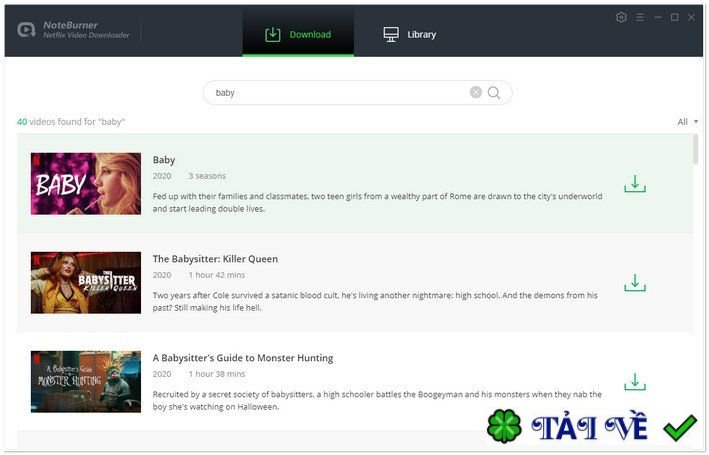Select A Babysitter's Guide to Monster Hunting title
The height and width of the screenshot is (455, 709).
click(x=243, y=358)
